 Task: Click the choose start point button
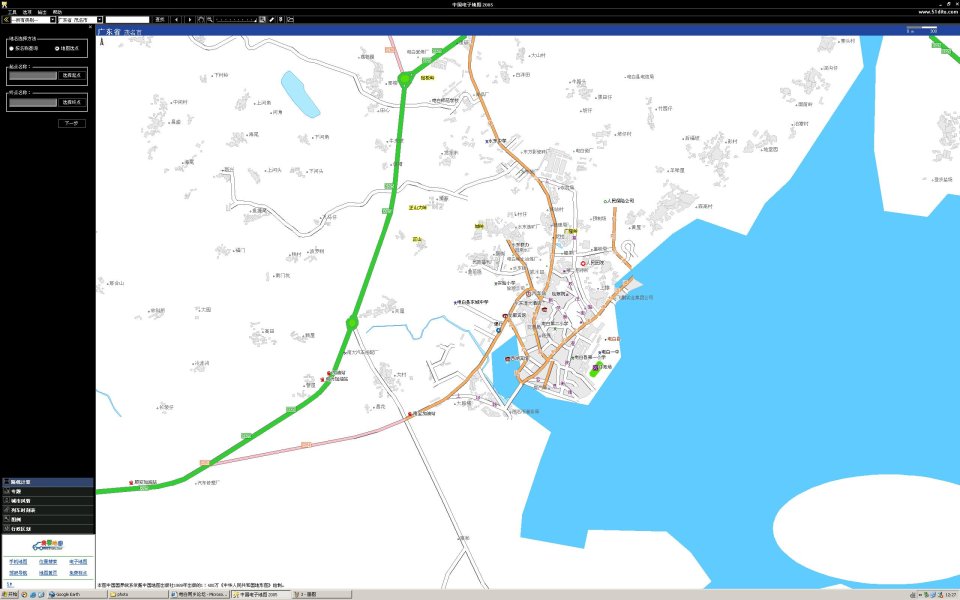(x=73, y=75)
